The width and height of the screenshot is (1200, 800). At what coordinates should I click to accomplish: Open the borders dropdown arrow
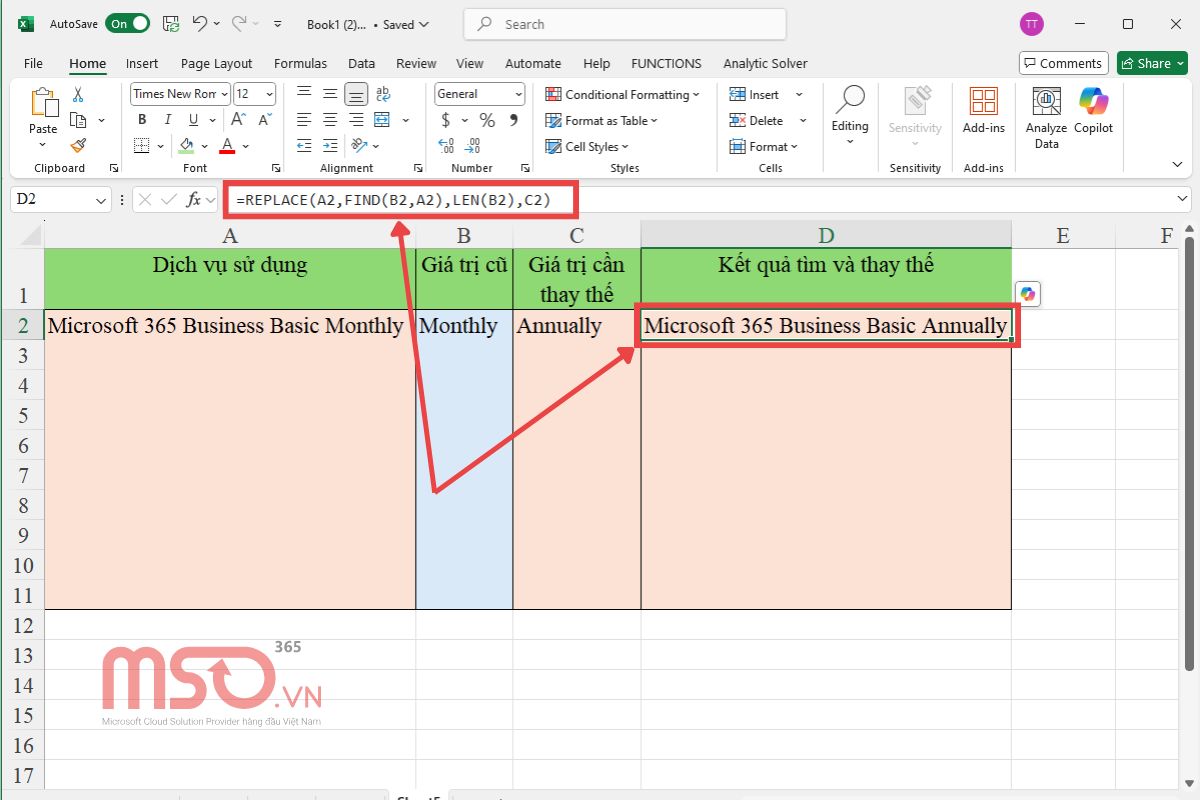point(160,146)
